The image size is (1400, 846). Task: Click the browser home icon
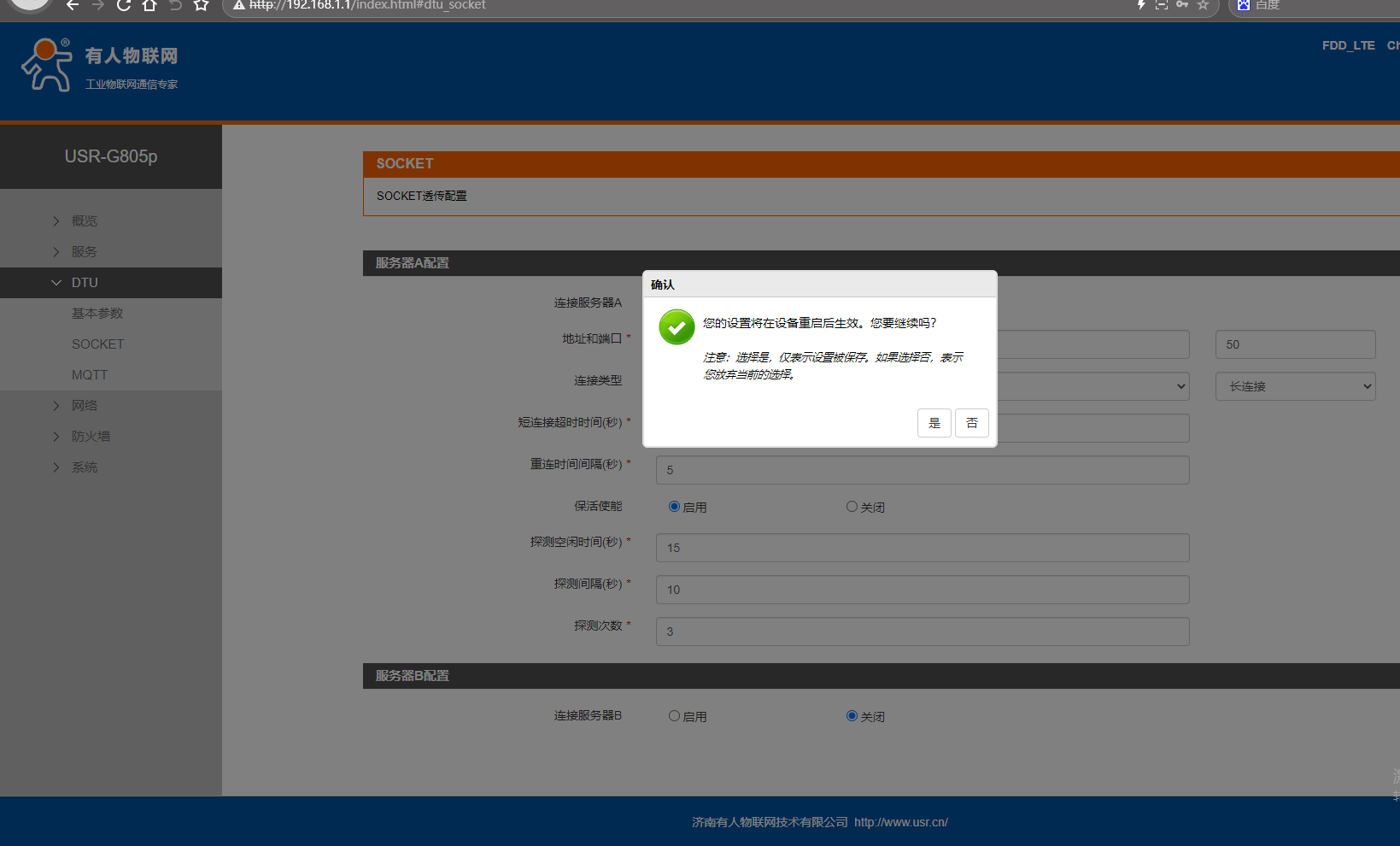149,5
